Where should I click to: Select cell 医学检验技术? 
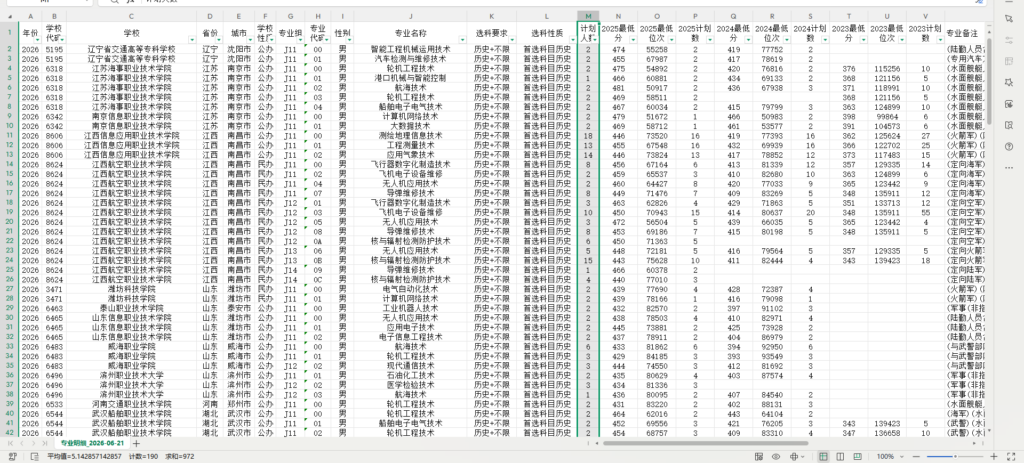tap(410, 385)
